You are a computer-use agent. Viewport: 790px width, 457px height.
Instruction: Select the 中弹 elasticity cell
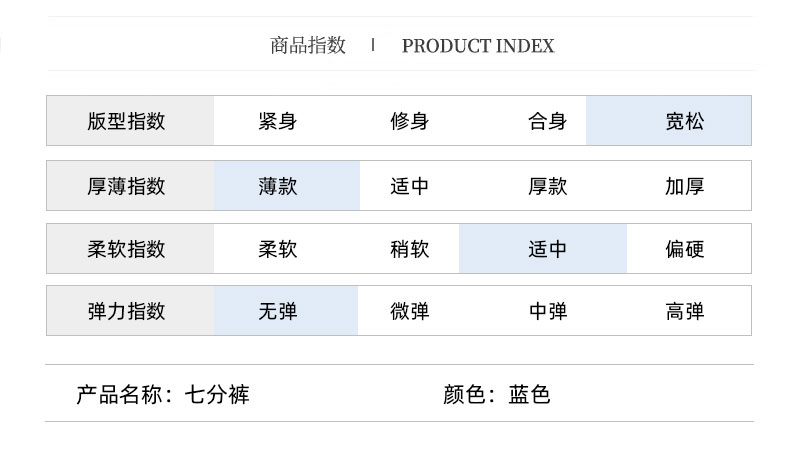[548, 311]
